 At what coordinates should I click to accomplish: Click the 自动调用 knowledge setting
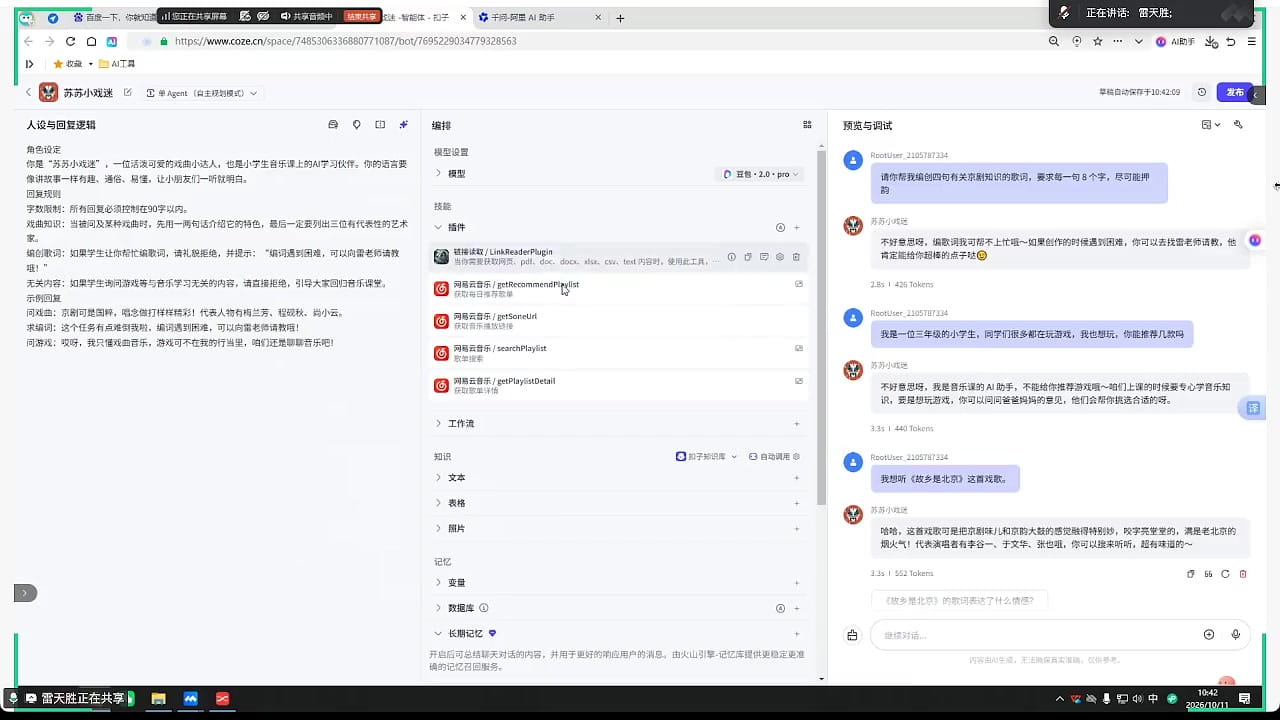(775, 456)
